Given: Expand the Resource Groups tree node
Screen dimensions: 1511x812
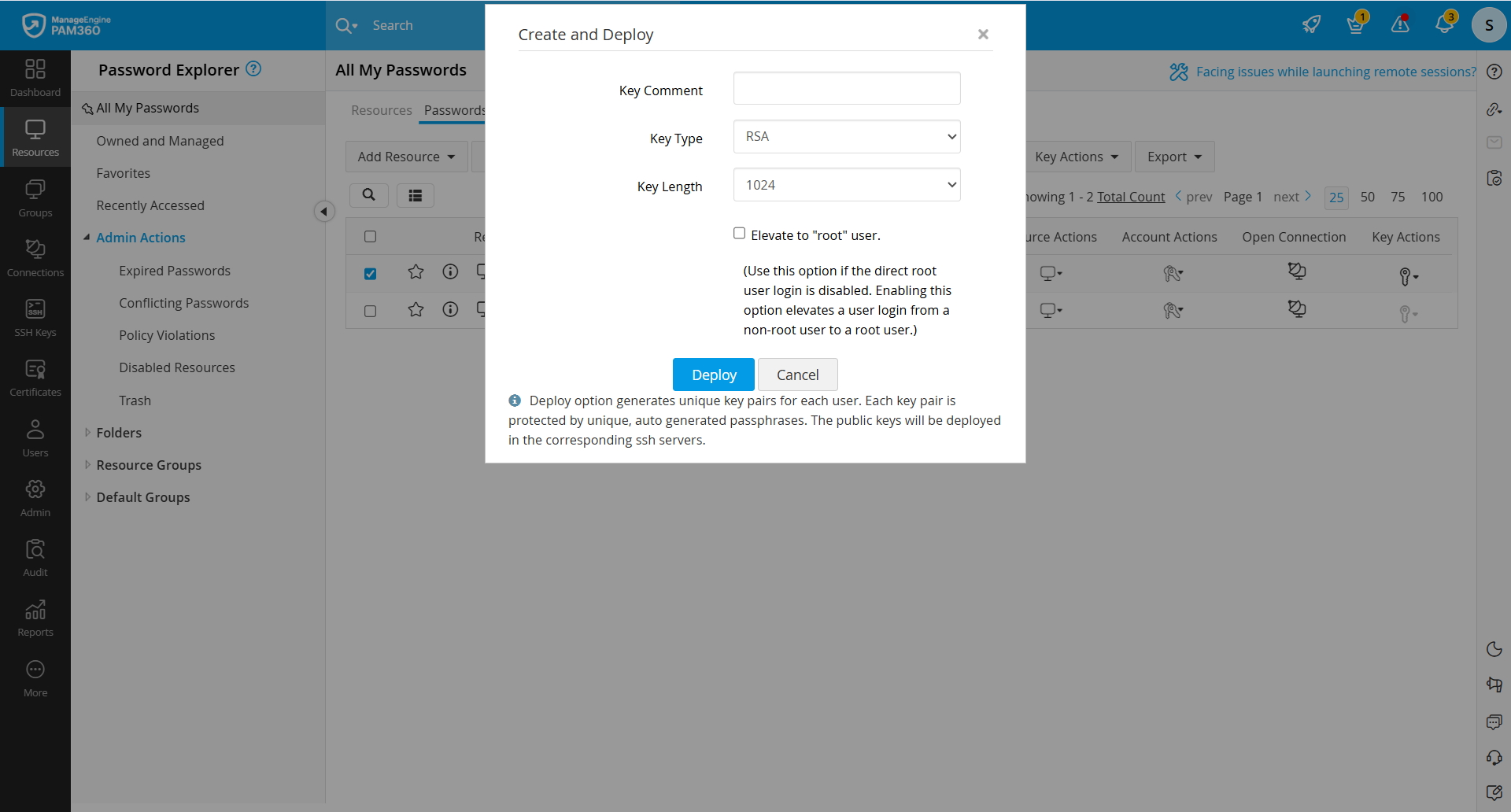Looking at the screenshot, I should pos(87,464).
